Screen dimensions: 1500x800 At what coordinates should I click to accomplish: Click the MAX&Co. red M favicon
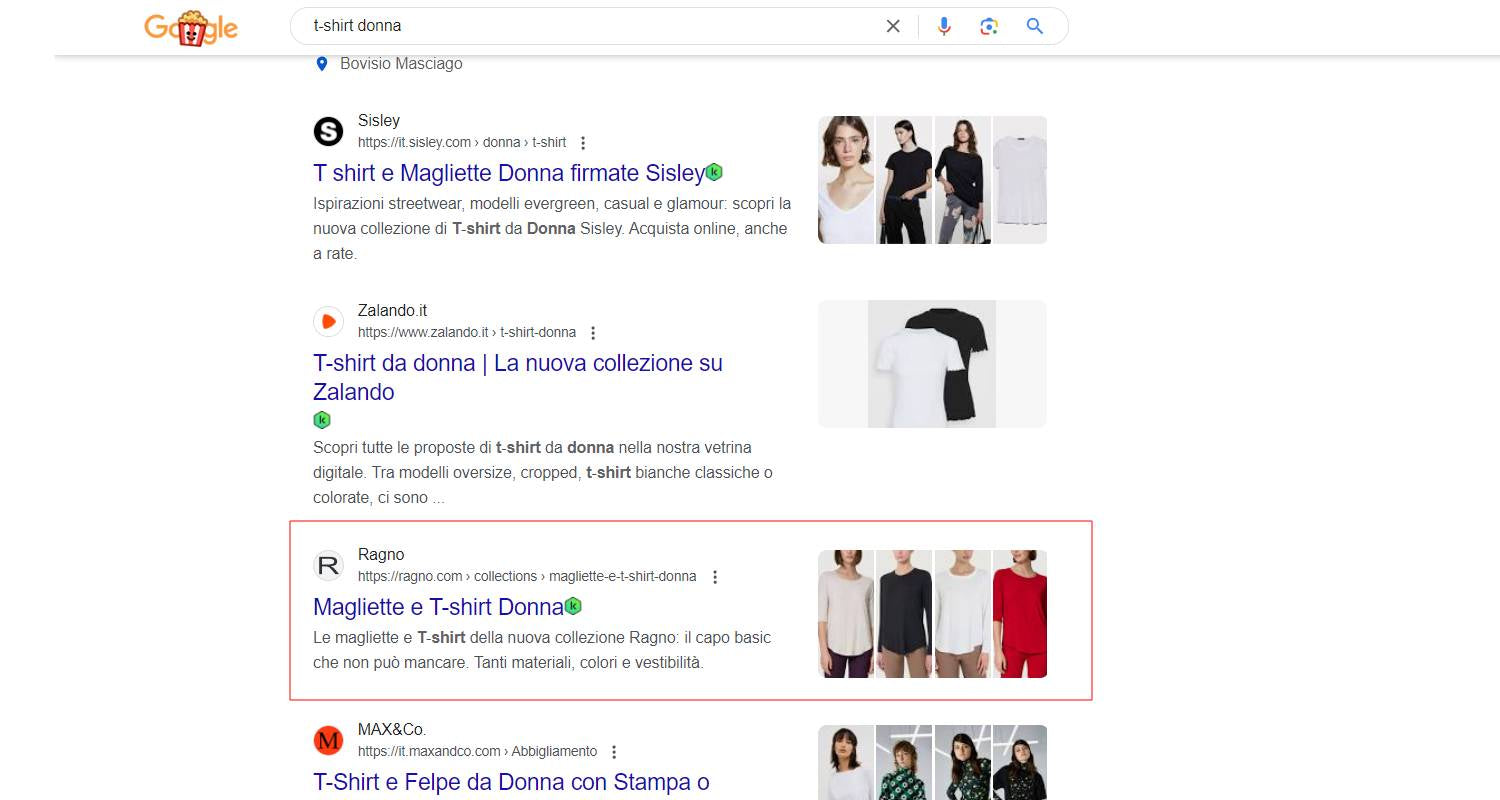[328, 740]
